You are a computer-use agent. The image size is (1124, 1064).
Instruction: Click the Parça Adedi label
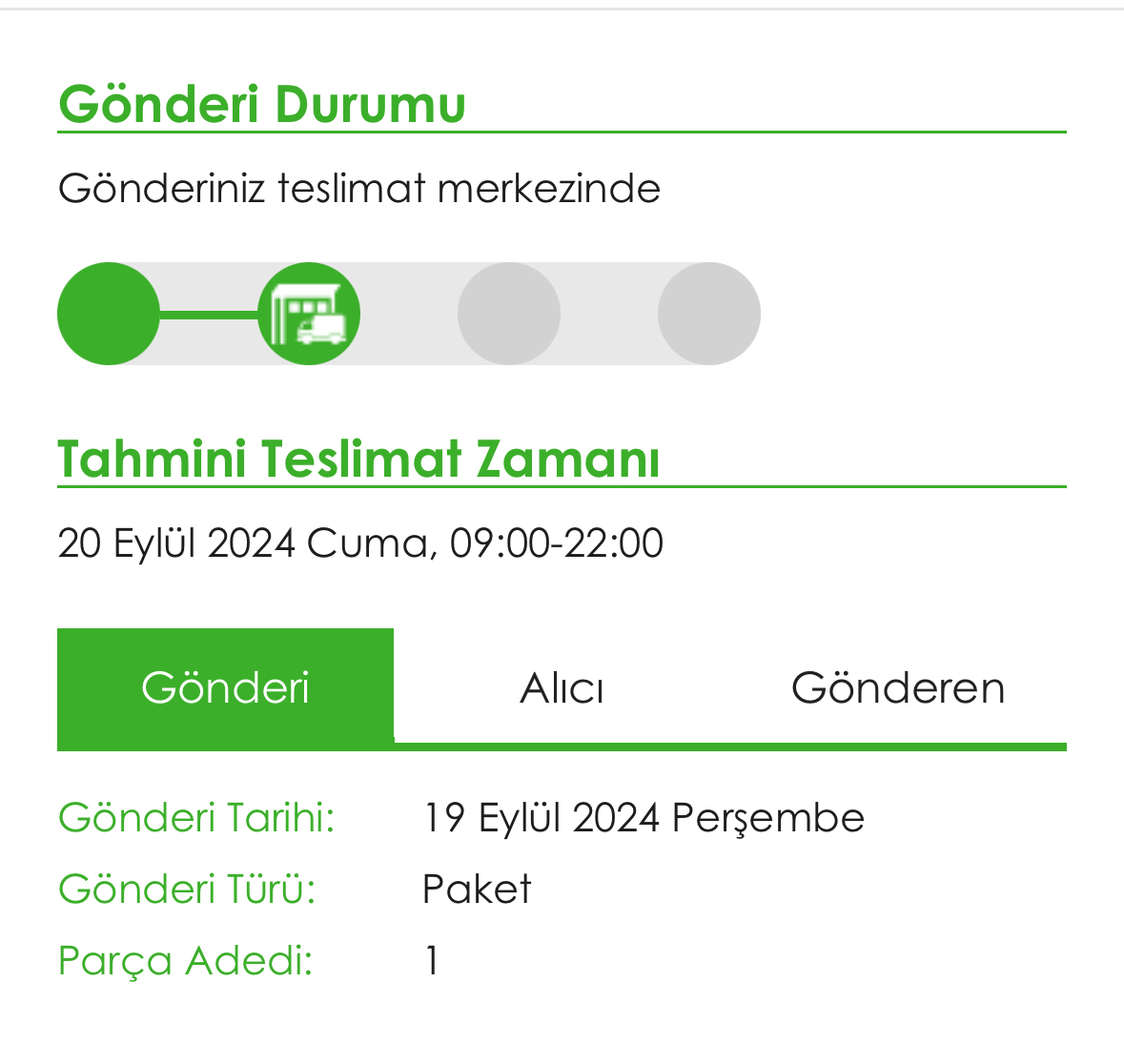pyautogui.click(x=186, y=961)
